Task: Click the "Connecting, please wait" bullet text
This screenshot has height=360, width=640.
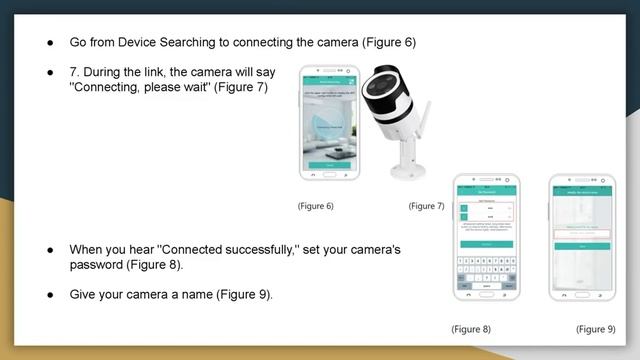Action: (x=172, y=80)
